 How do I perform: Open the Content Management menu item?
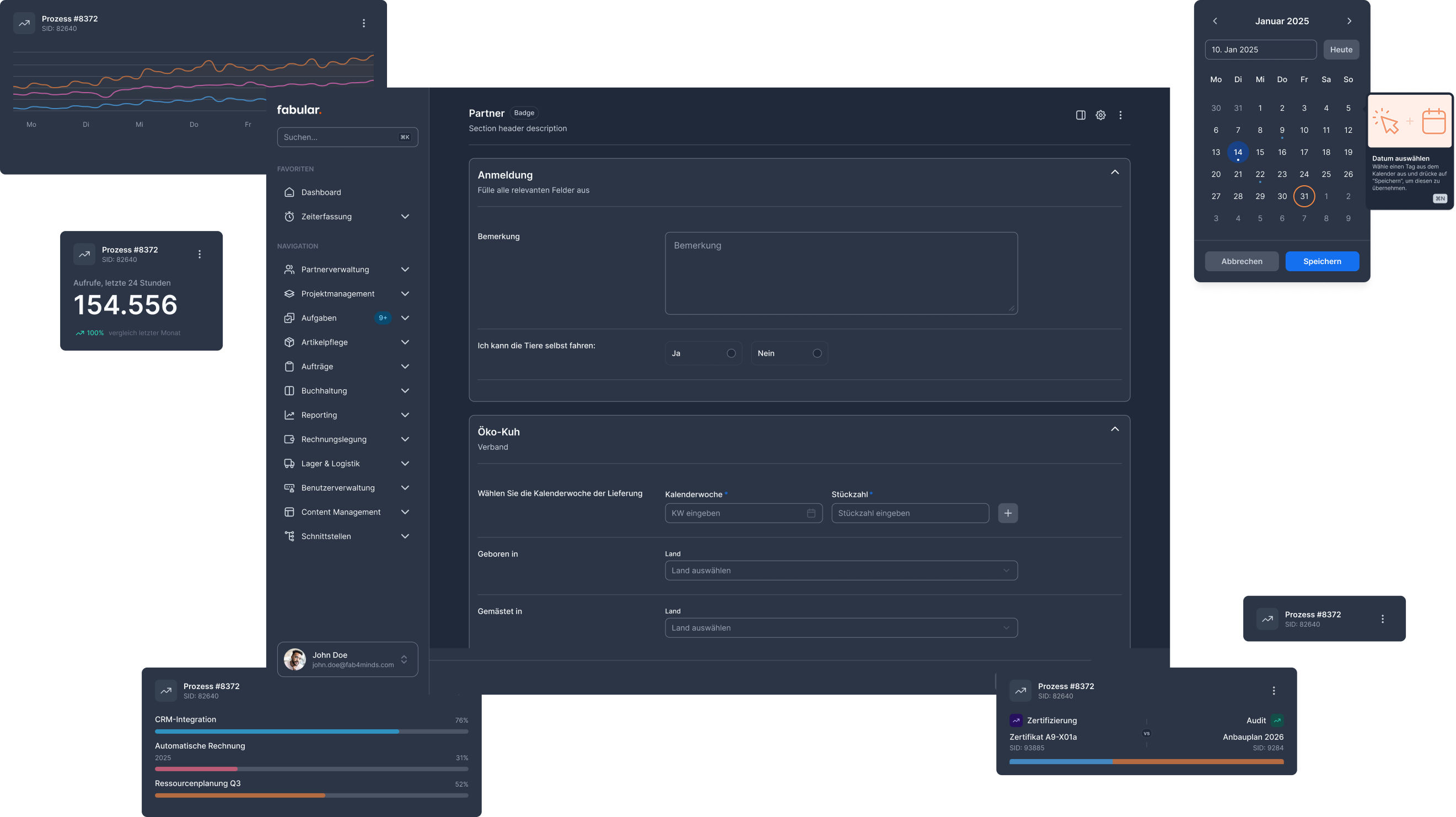click(347, 512)
